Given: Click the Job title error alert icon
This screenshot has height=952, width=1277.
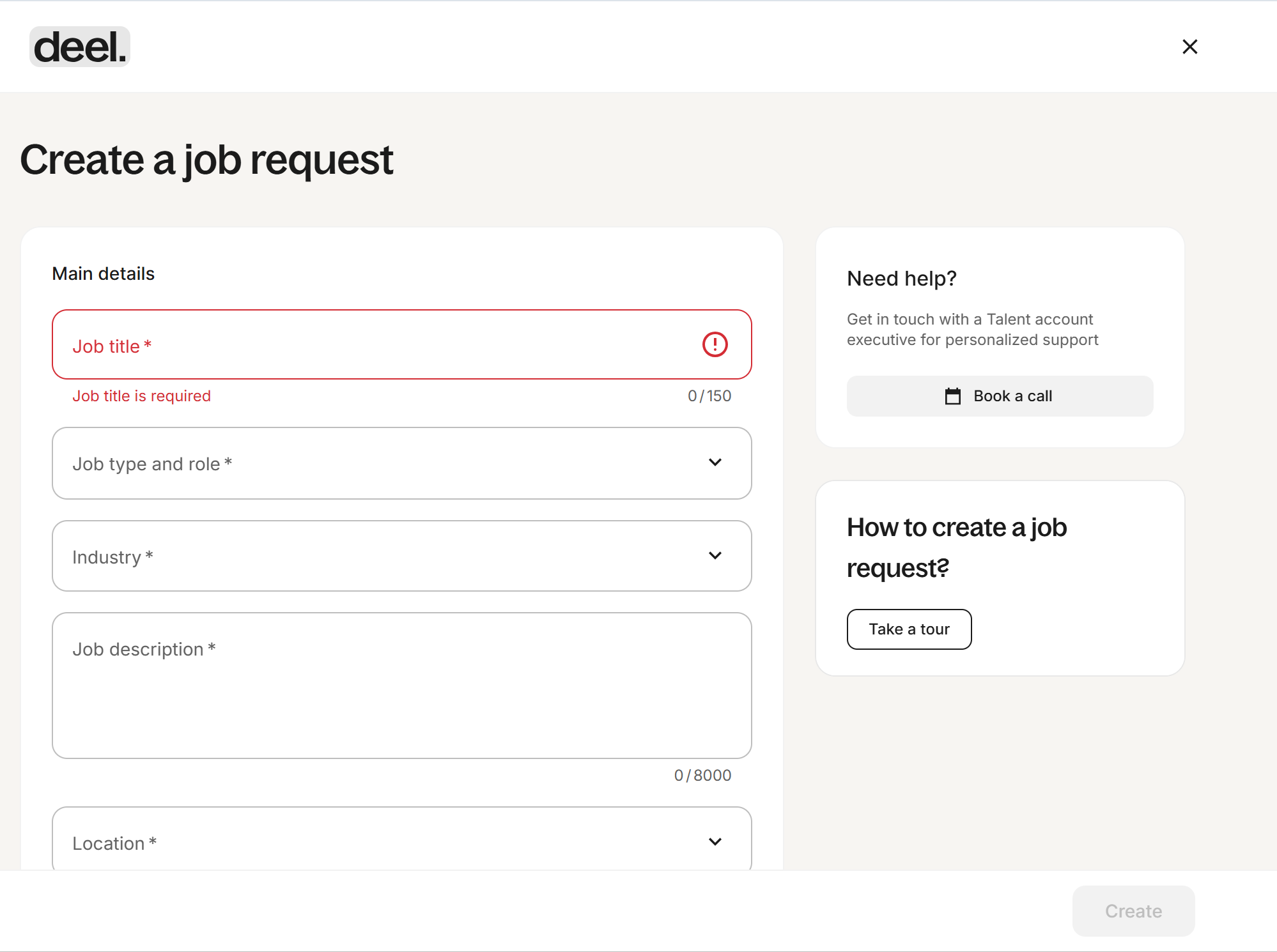Looking at the screenshot, I should [715, 344].
